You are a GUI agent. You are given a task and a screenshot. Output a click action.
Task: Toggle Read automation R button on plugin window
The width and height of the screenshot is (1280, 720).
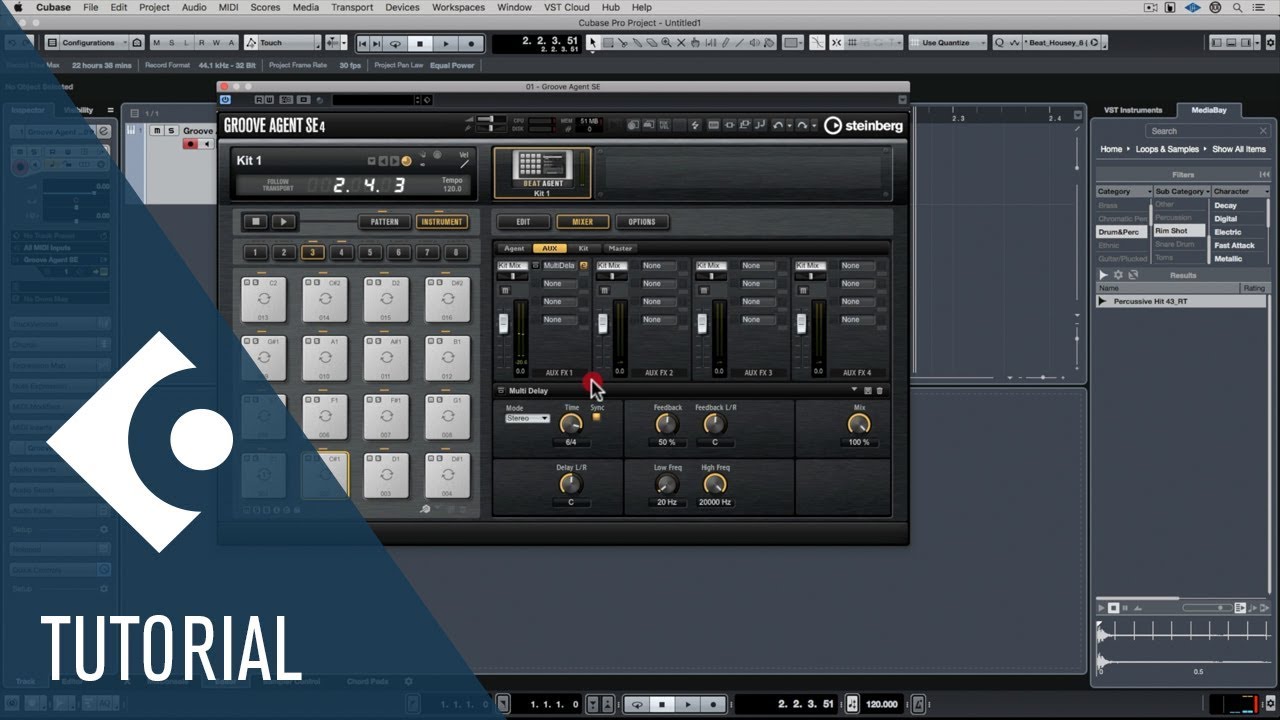[x=259, y=100]
